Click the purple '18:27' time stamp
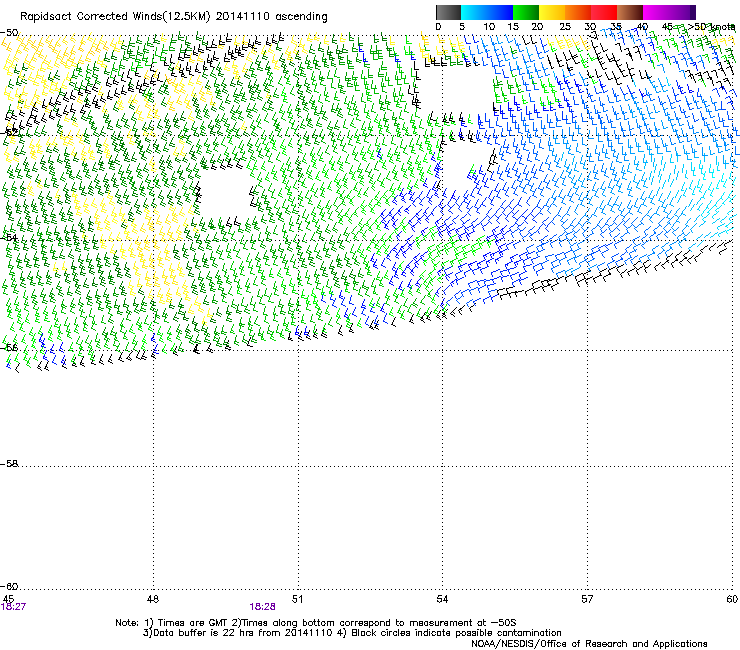The width and height of the screenshot is (740, 650). 13,607
